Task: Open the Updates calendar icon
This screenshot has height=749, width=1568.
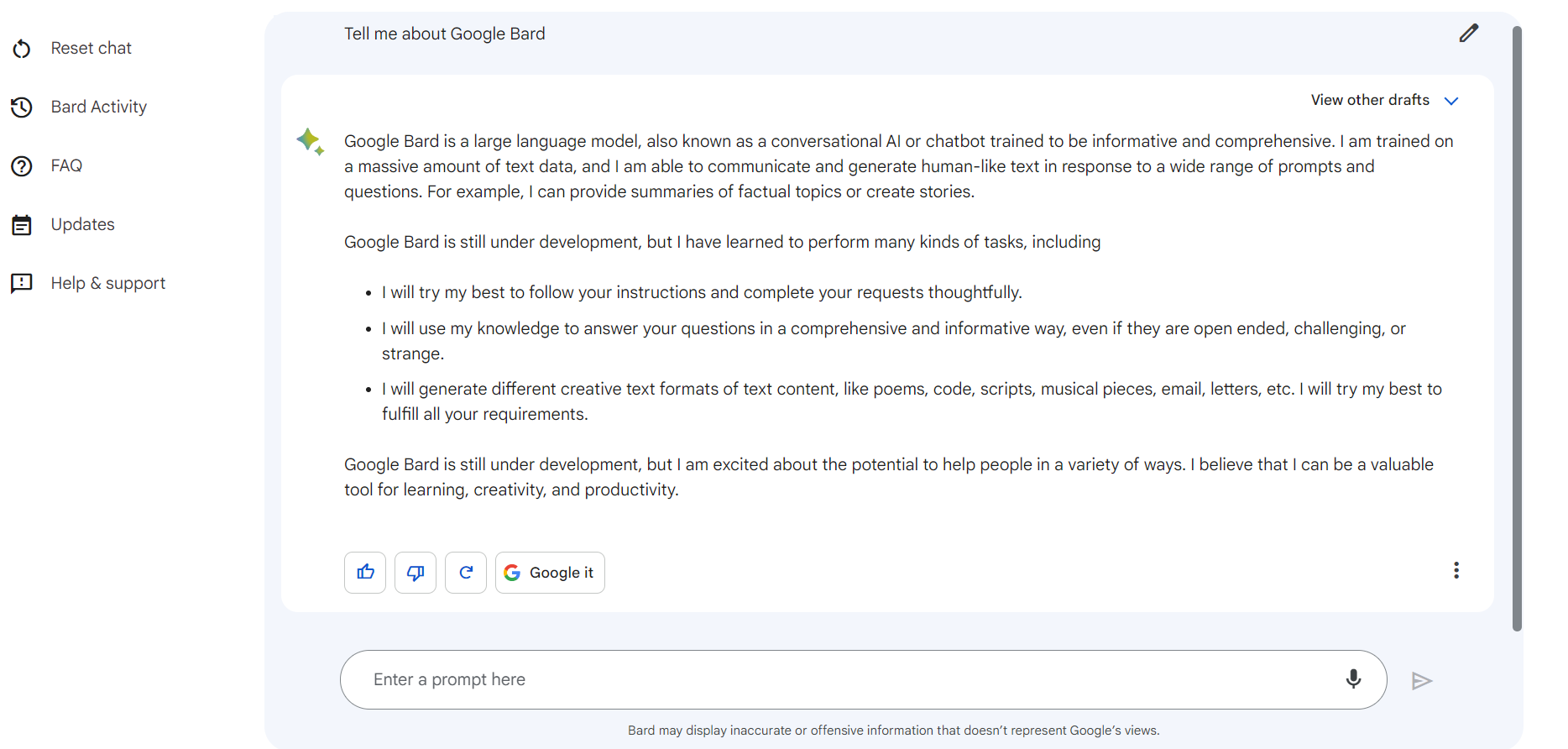Action: coord(22,225)
